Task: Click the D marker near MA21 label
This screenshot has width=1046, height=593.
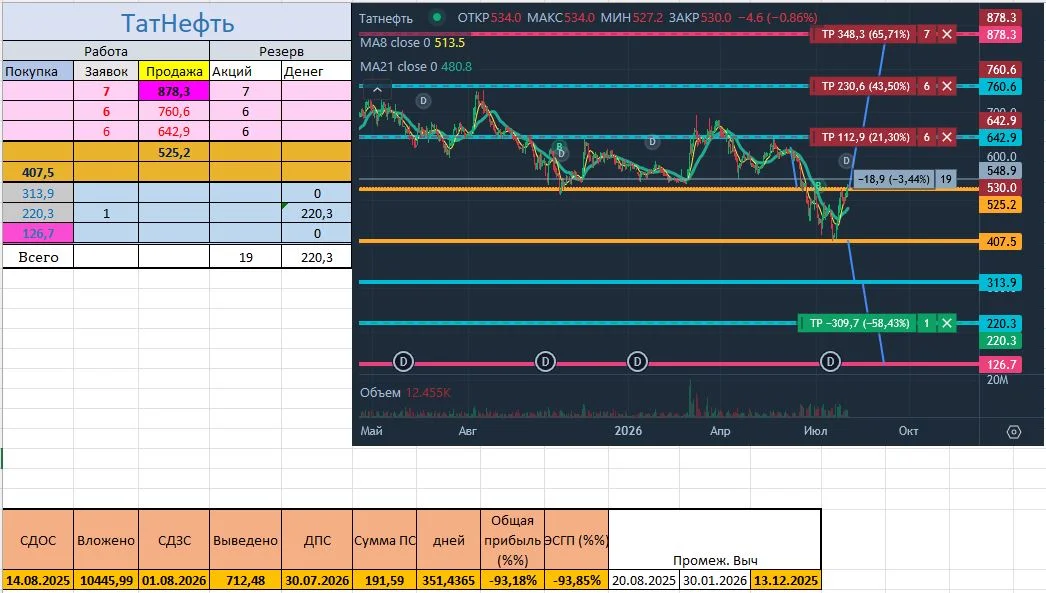Action: (x=423, y=101)
